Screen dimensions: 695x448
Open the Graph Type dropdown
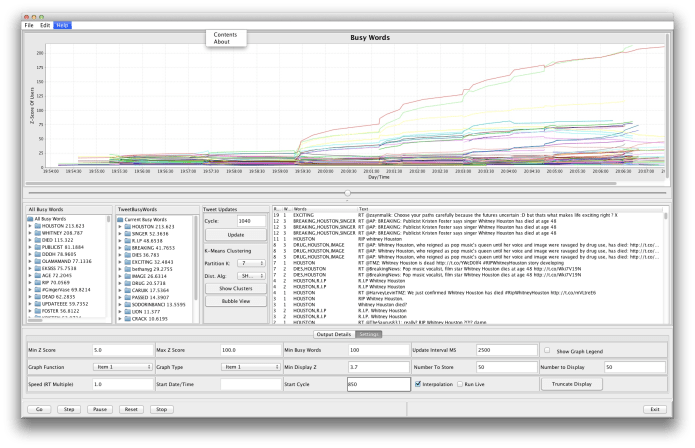251,367
